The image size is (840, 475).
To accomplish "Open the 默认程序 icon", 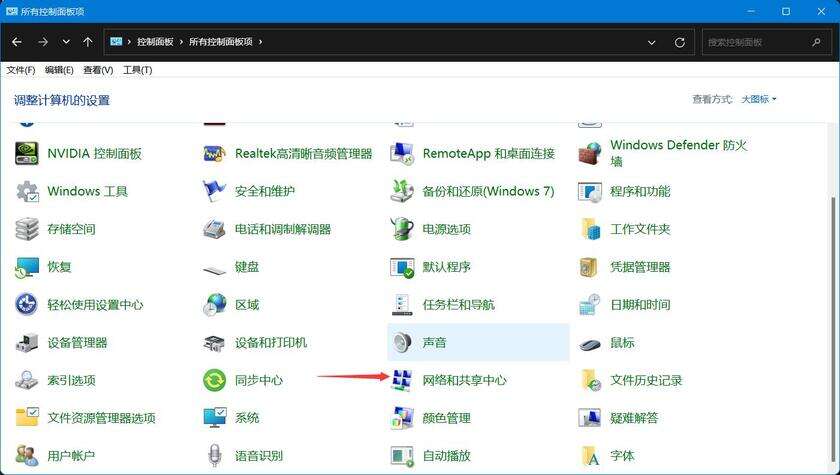I will coord(402,267).
